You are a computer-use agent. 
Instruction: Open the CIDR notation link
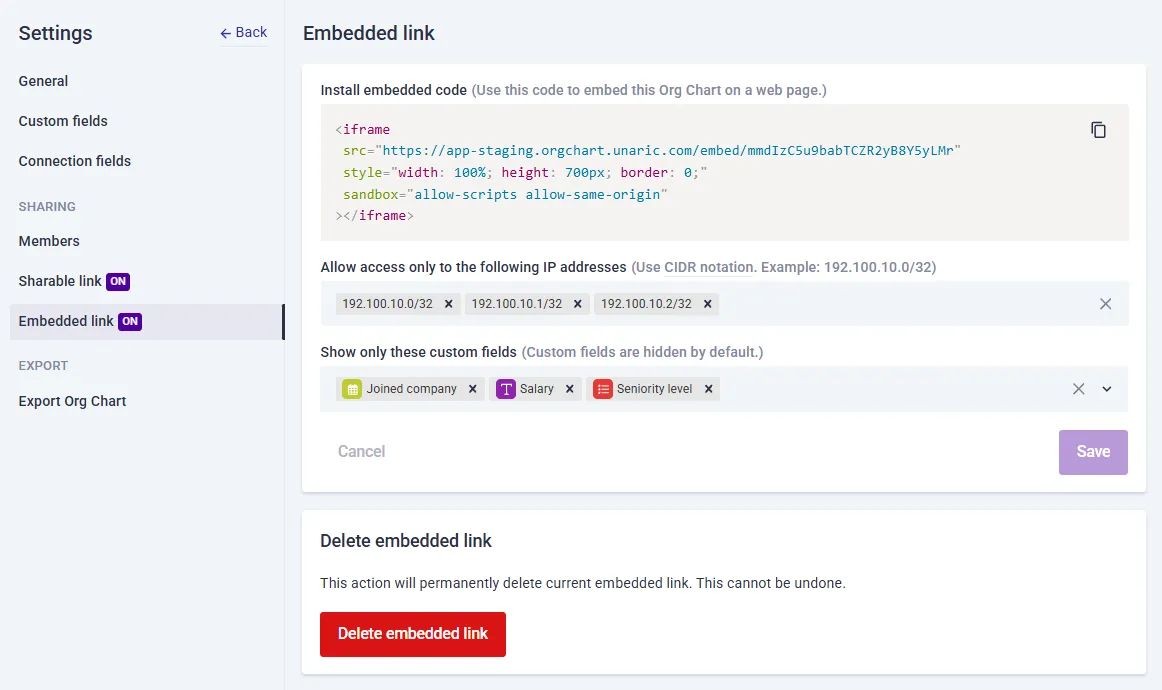[708, 267]
